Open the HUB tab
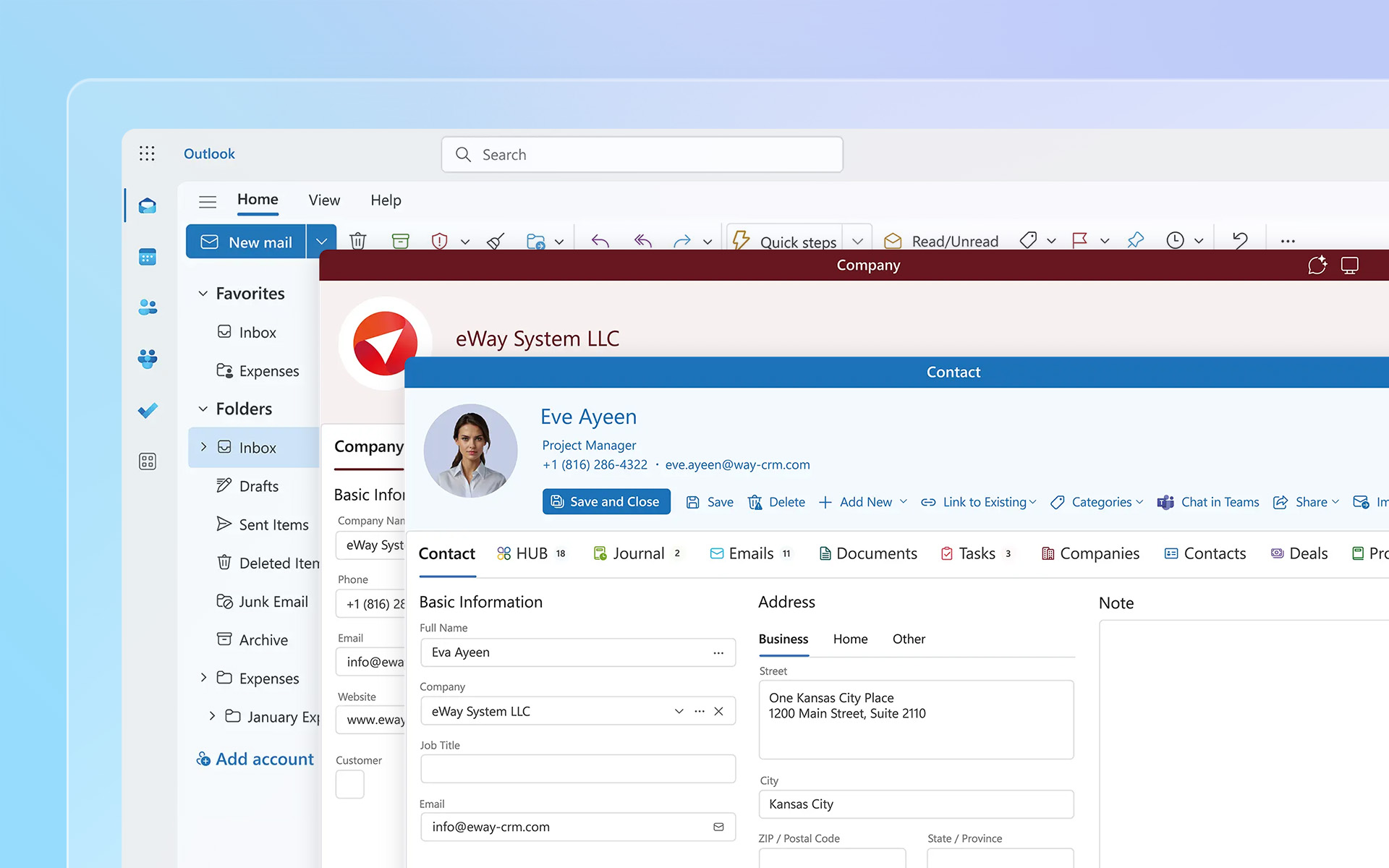The image size is (1389, 868). click(x=532, y=553)
